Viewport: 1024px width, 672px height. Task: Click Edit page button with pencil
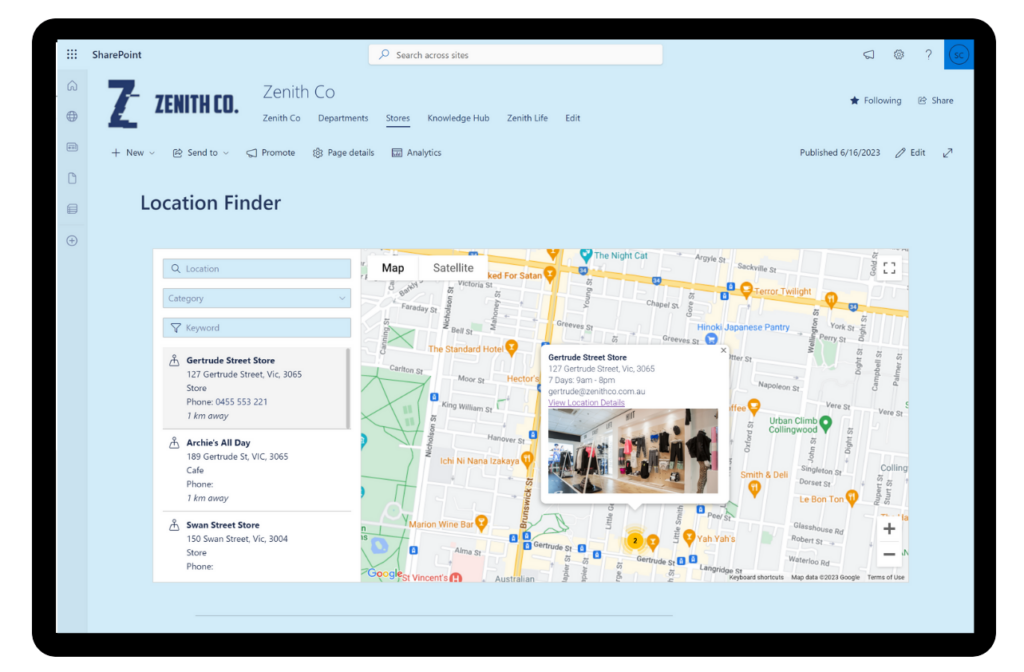coord(910,153)
